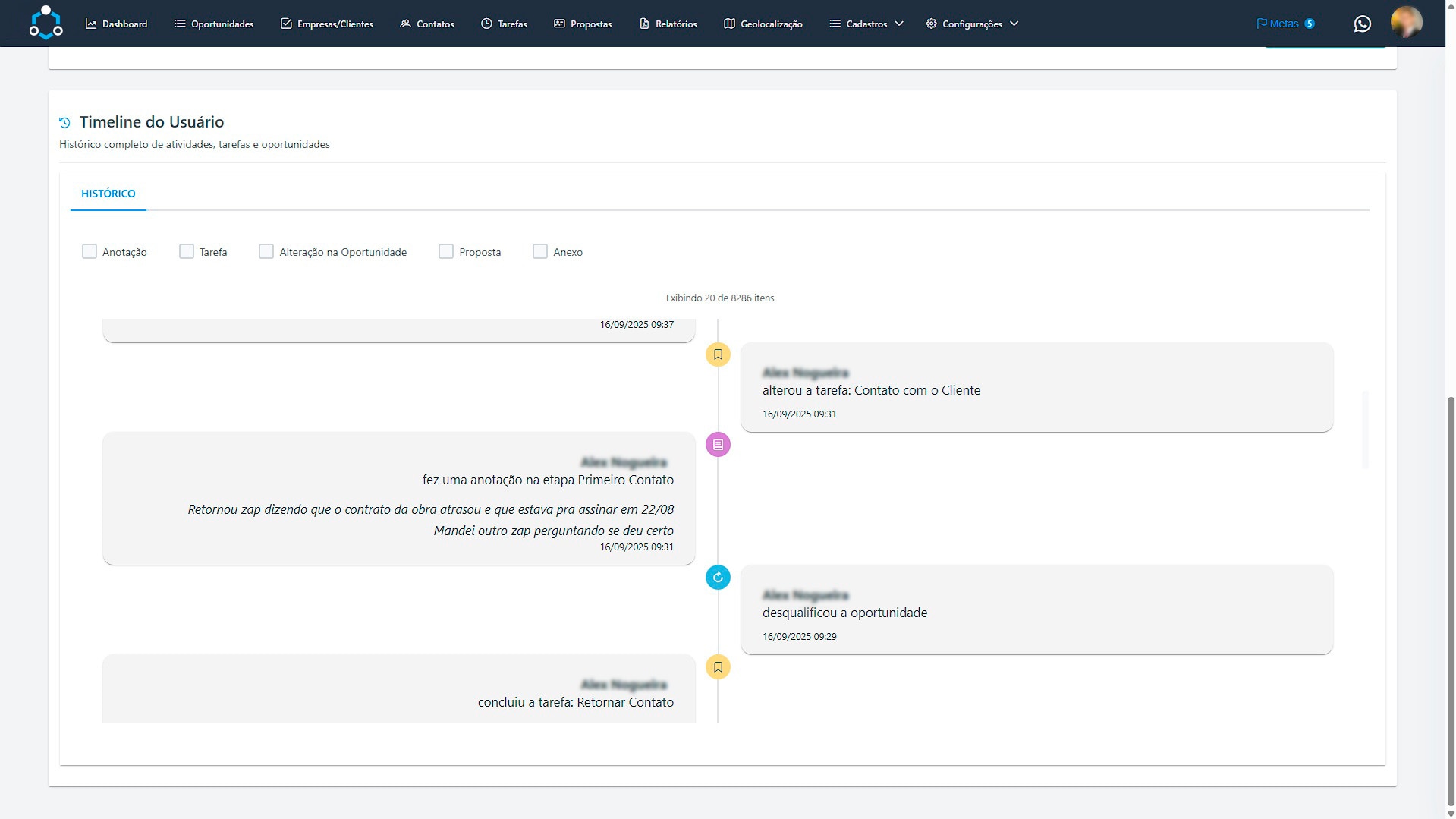The width and height of the screenshot is (1456, 819).
Task: Enable the Anotação filter checkbox
Action: (x=90, y=251)
